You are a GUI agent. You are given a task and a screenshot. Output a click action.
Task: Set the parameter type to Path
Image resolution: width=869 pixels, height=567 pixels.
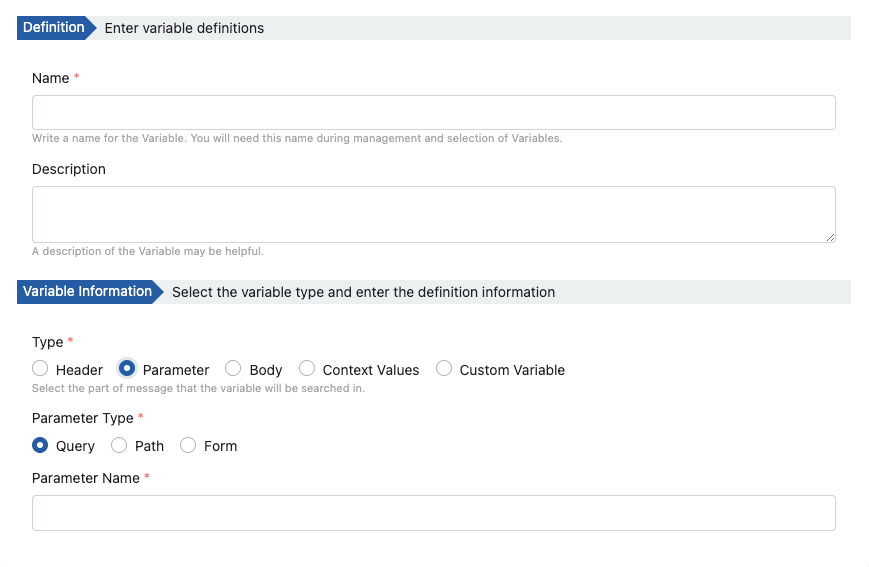coord(119,445)
